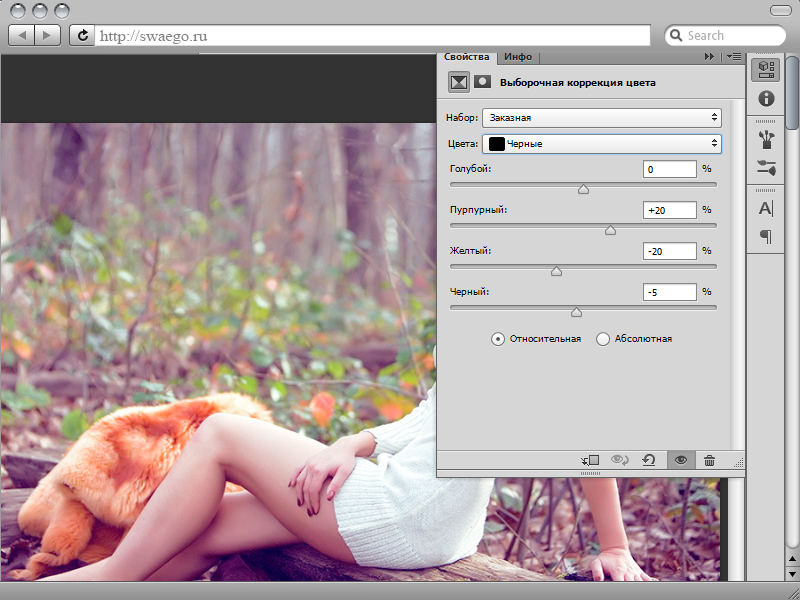Click the browser scrollbar down arrow
800x600 pixels.
click(792, 574)
